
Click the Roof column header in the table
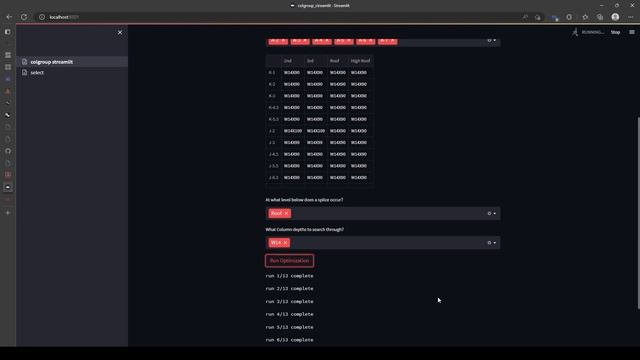[338, 61]
